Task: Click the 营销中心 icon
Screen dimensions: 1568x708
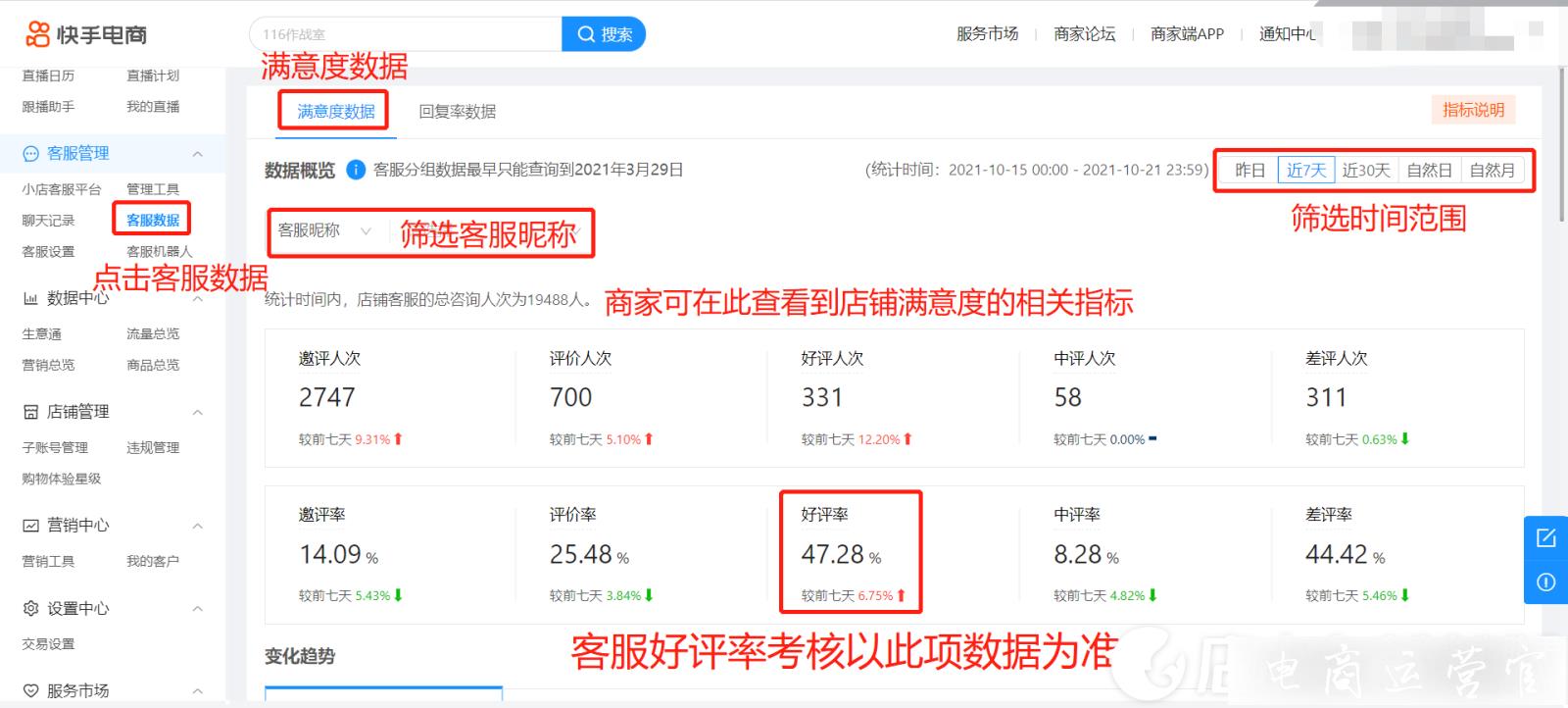Action: pyautogui.click(x=30, y=526)
